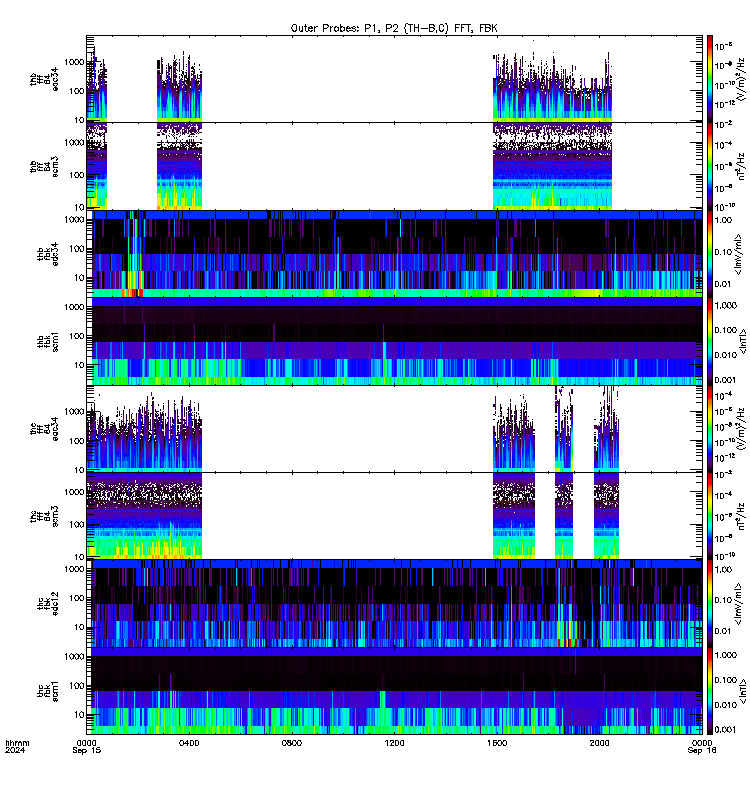Viewport: 750px width, 800px height.
Task: Click the '0800' time axis label
Action: [292, 743]
